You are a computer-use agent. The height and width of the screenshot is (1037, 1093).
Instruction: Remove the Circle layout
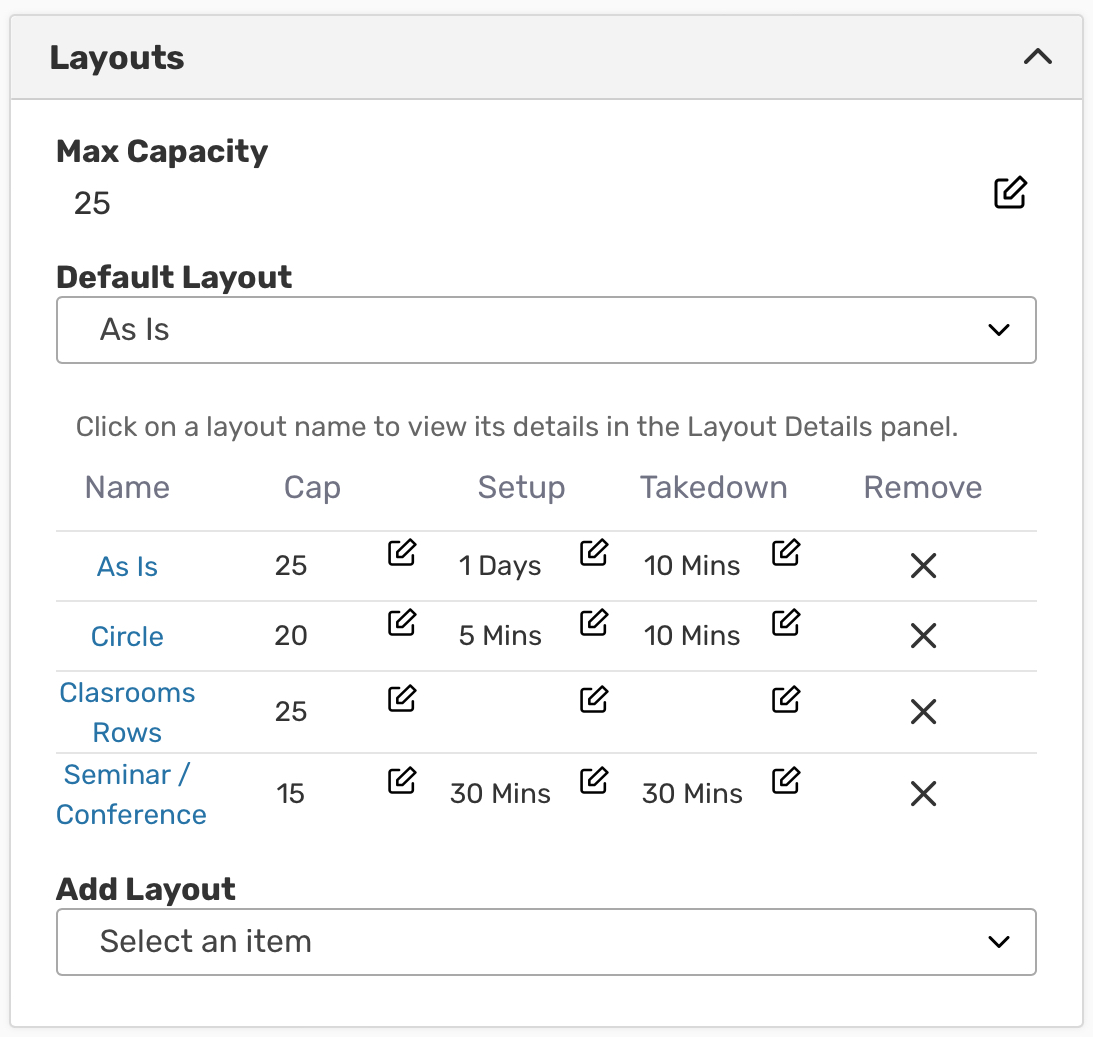click(923, 636)
